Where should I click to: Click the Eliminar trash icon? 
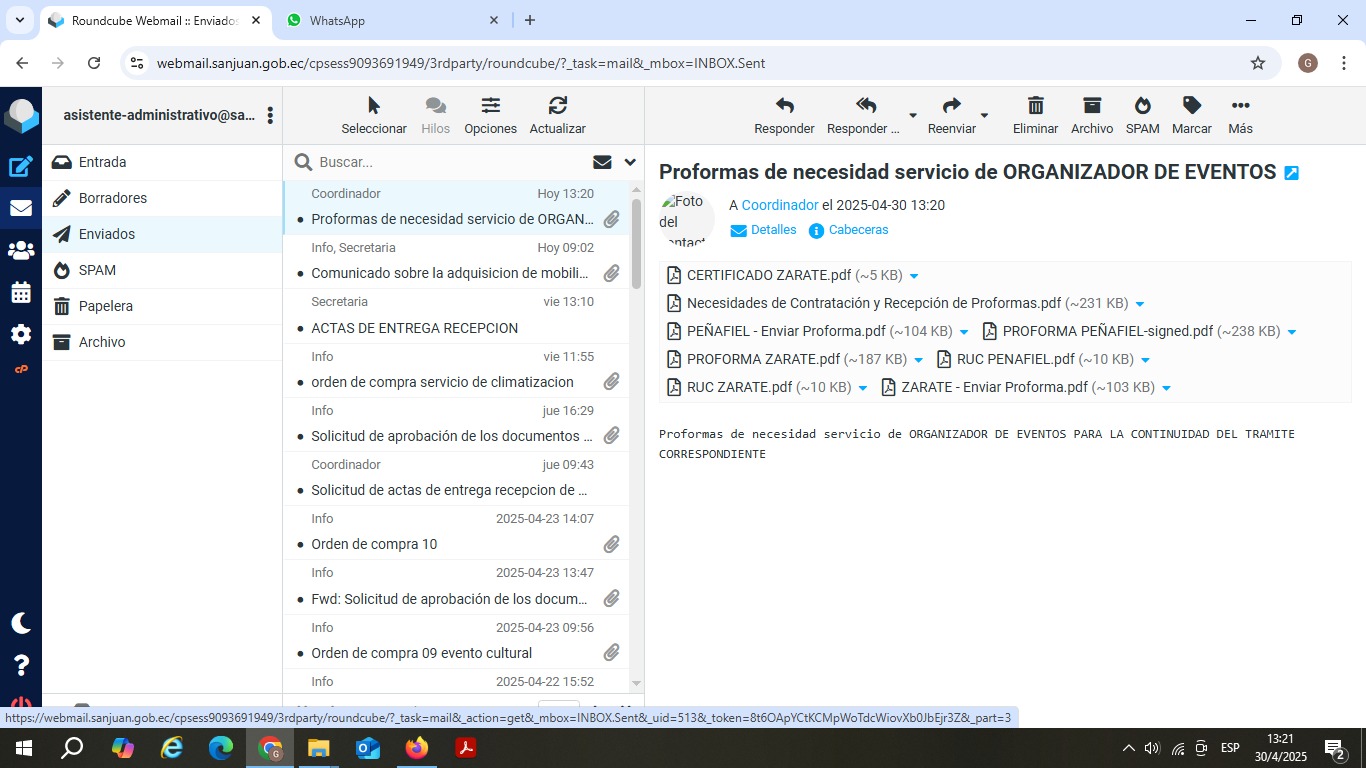[x=1035, y=106]
